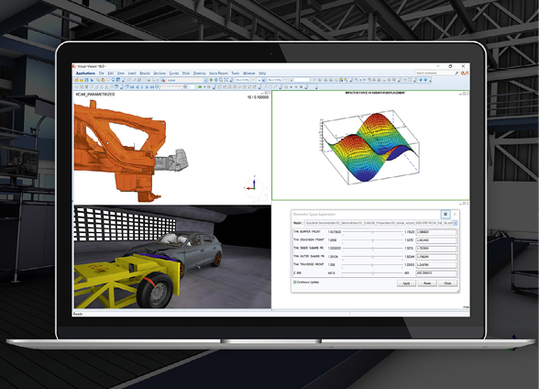
Task: Click the THK TRAVERSE FRONT value field
Action: (436, 265)
